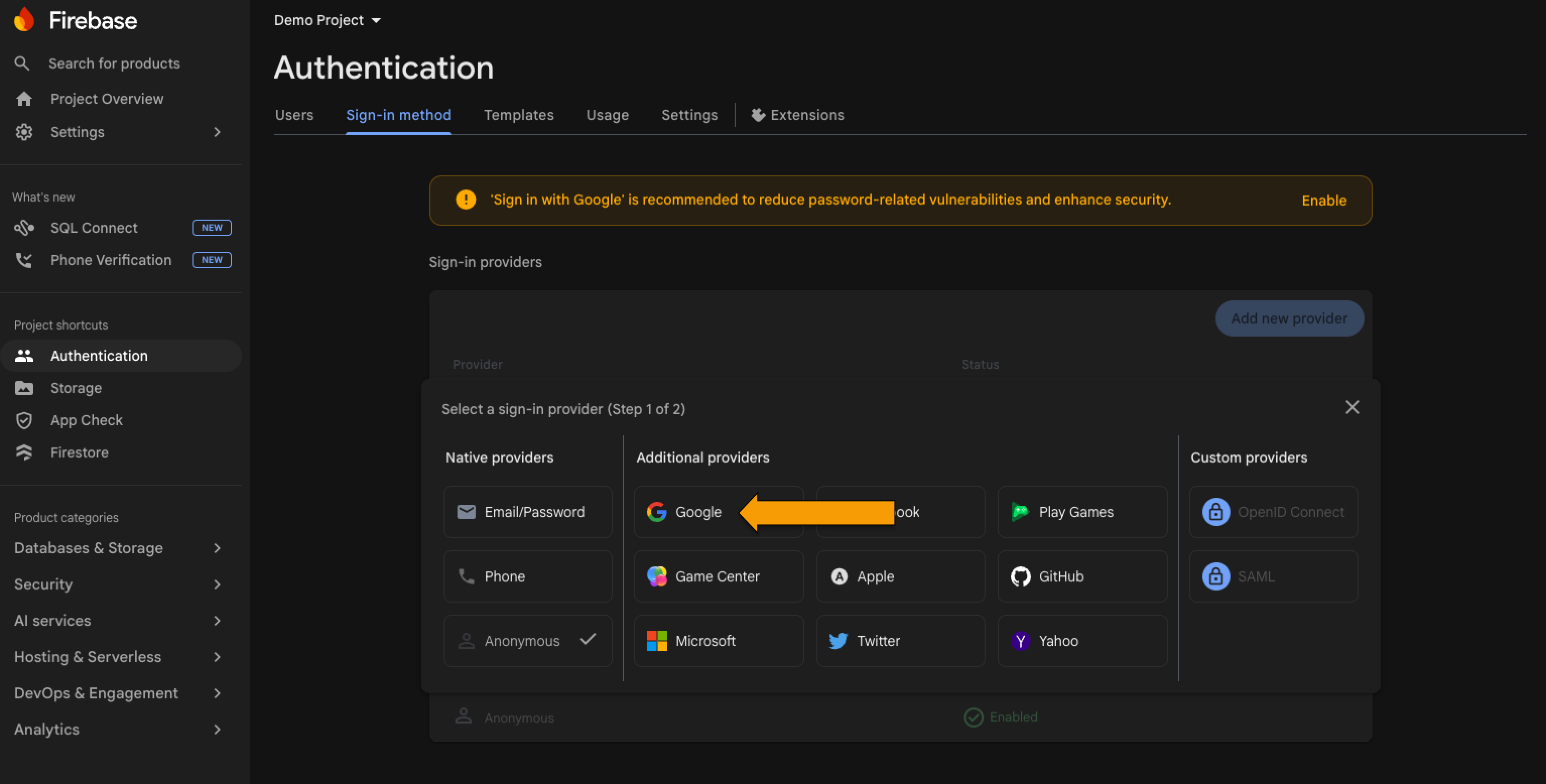The width and height of the screenshot is (1546, 784).
Task: Select the Microsoft provider
Action: [719, 640]
